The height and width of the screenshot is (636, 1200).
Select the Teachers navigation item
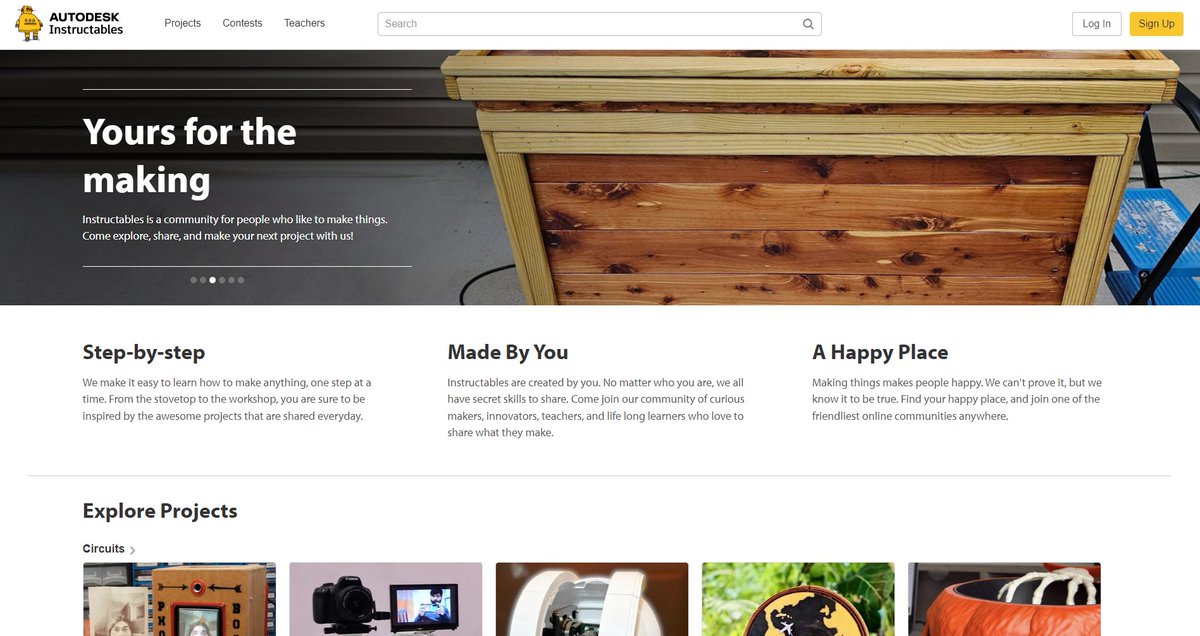(x=304, y=22)
